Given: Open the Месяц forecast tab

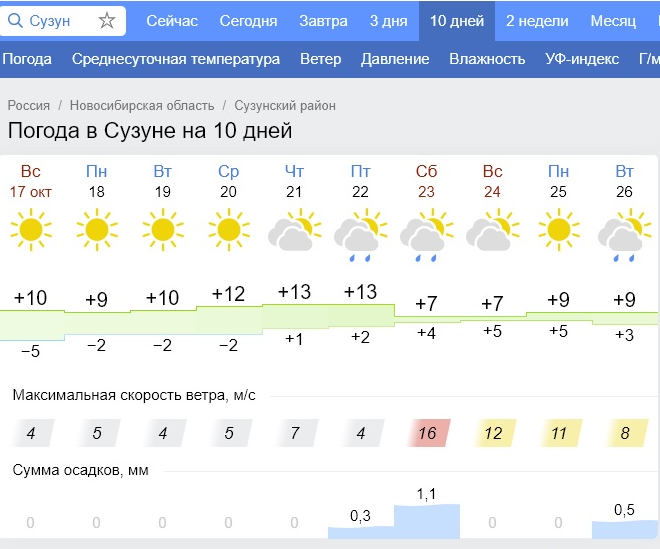Looking at the screenshot, I should (x=613, y=21).
